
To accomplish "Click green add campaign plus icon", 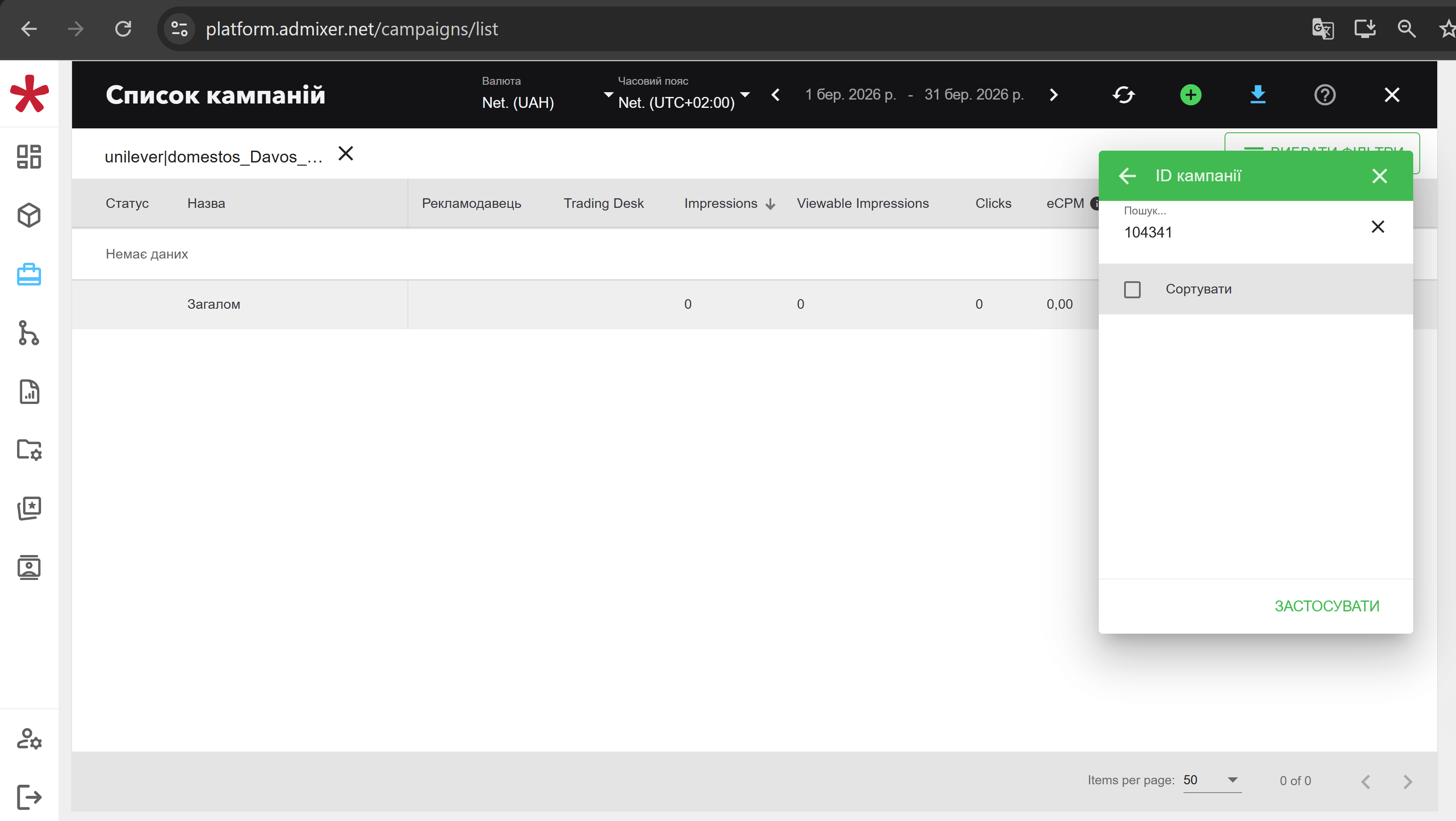I will [1190, 95].
